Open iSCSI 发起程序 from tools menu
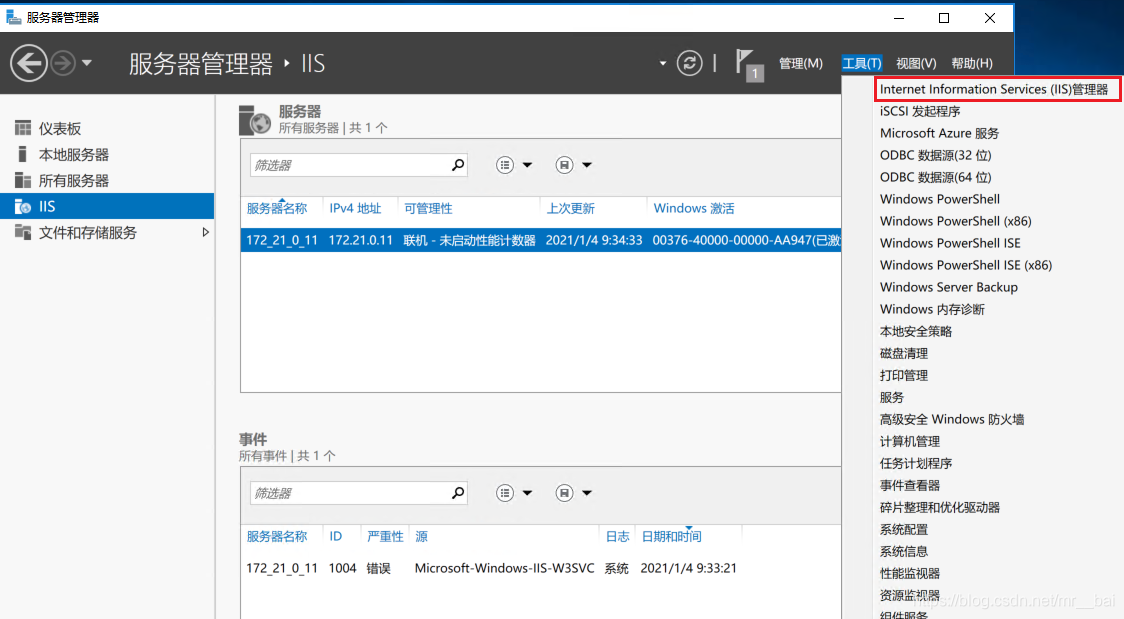 [920, 111]
